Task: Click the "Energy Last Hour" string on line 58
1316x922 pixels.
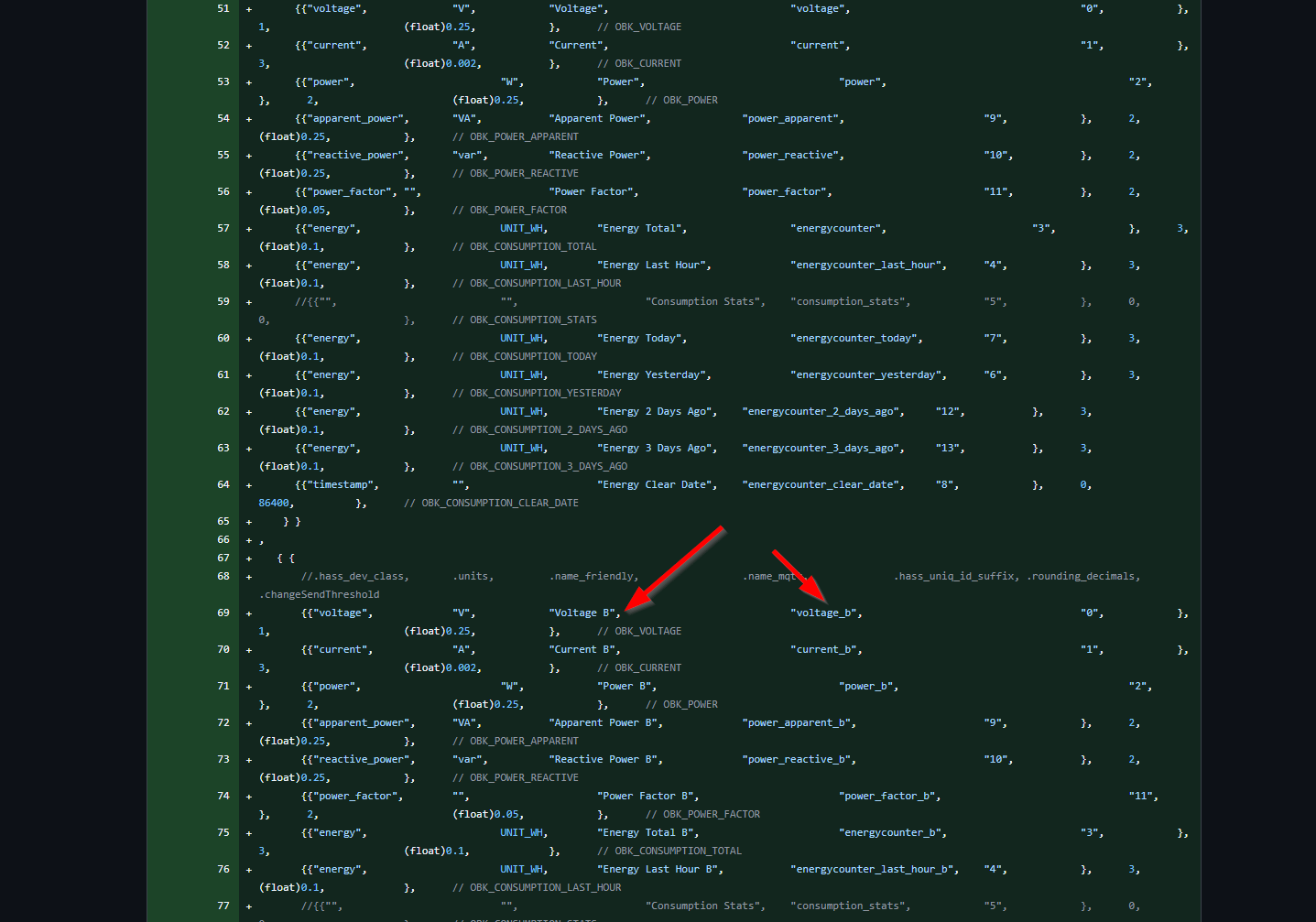Action: click(x=652, y=265)
